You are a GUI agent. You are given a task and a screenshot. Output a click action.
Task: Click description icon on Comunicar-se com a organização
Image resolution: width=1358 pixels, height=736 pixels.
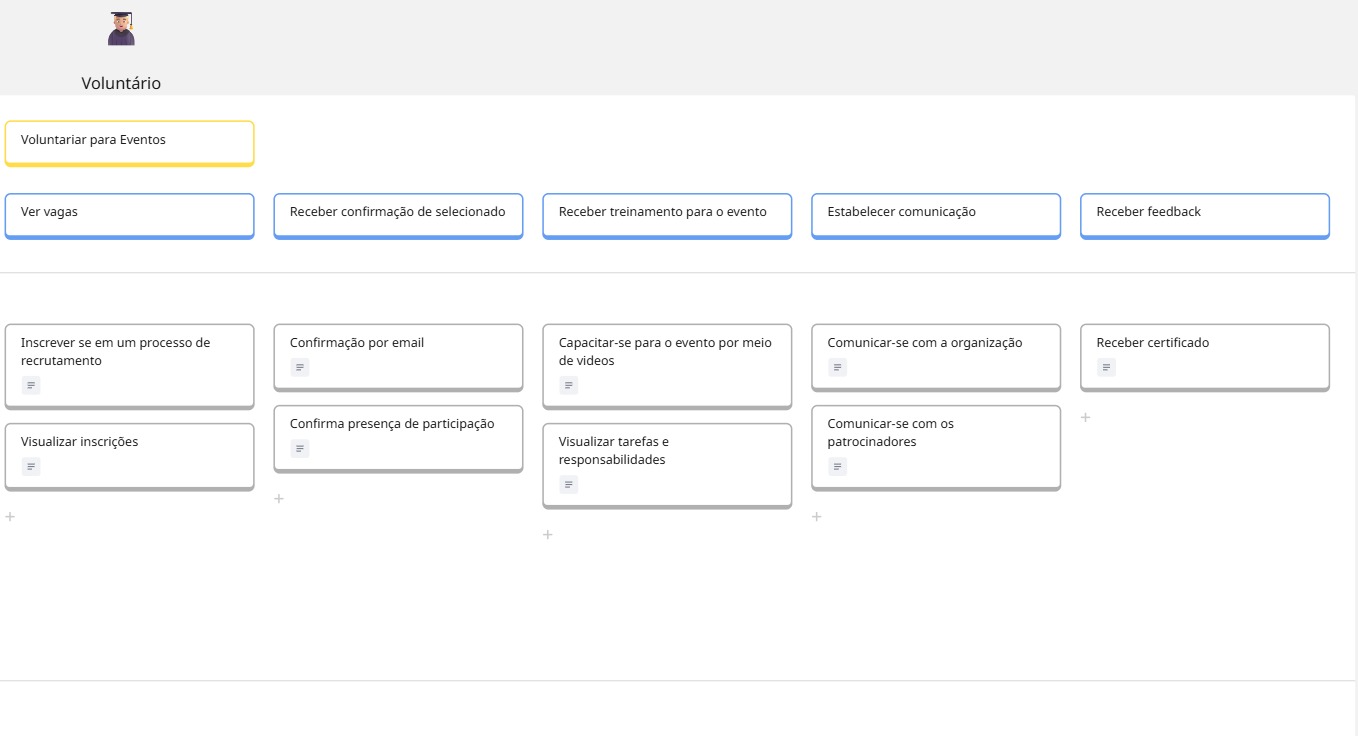point(837,368)
